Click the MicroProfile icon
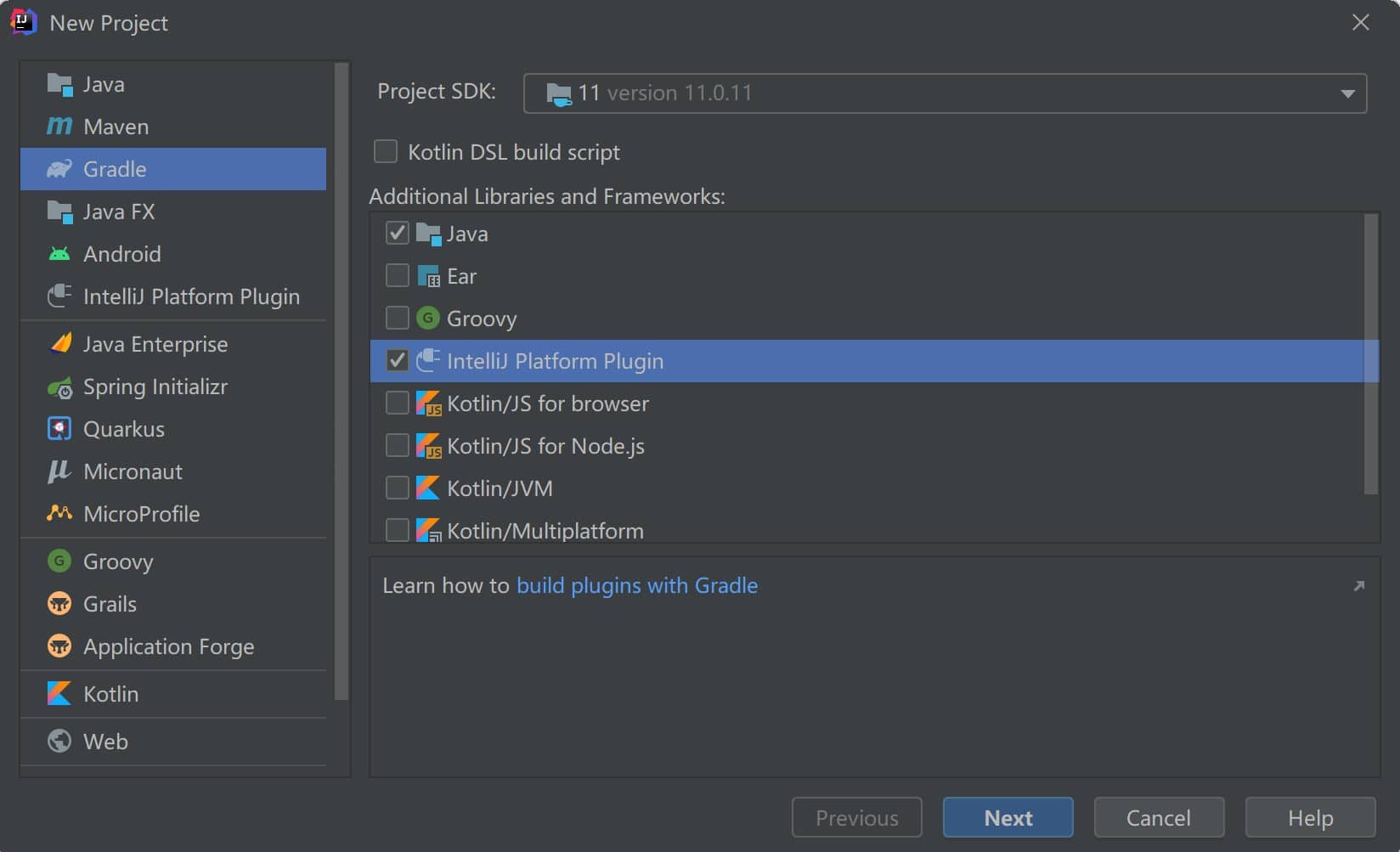This screenshot has height=852, width=1400. click(x=59, y=513)
